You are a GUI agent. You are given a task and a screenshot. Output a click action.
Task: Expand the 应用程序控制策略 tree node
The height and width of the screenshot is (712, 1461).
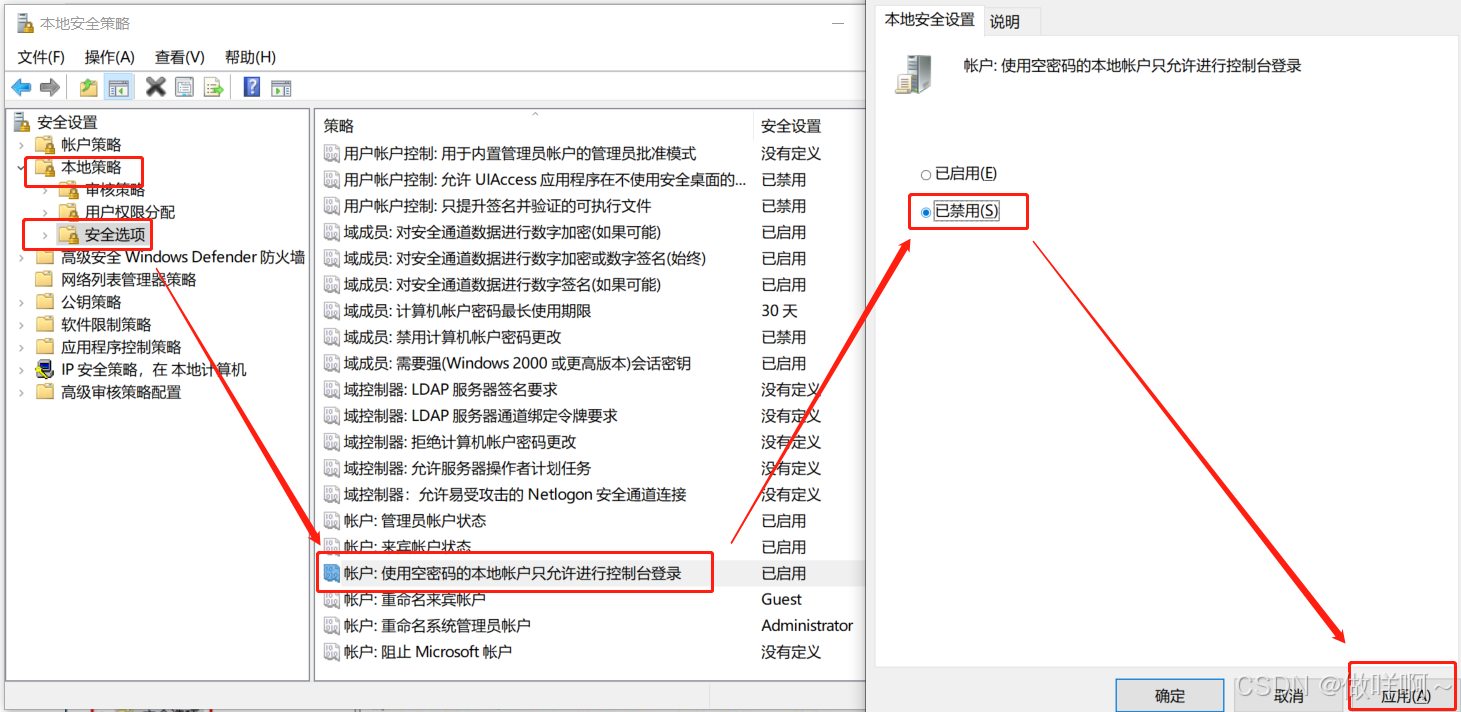click(x=21, y=347)
